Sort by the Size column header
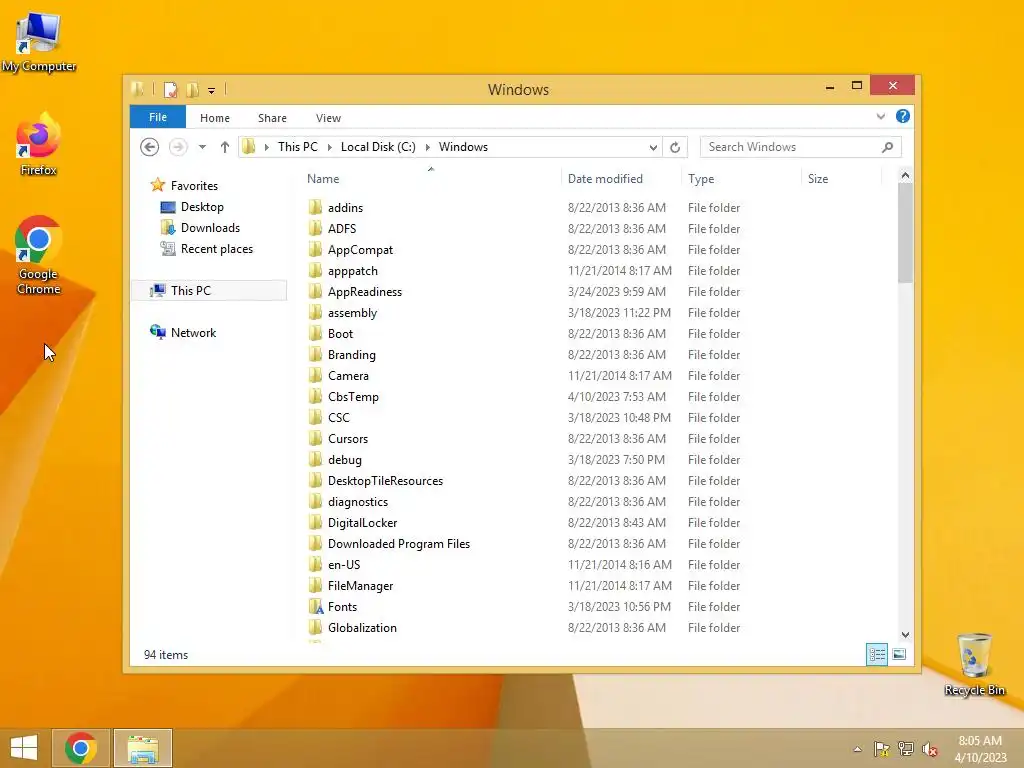Image resolution: width=1024 pixels, height=768 pixels. click(x=841, y=178)
